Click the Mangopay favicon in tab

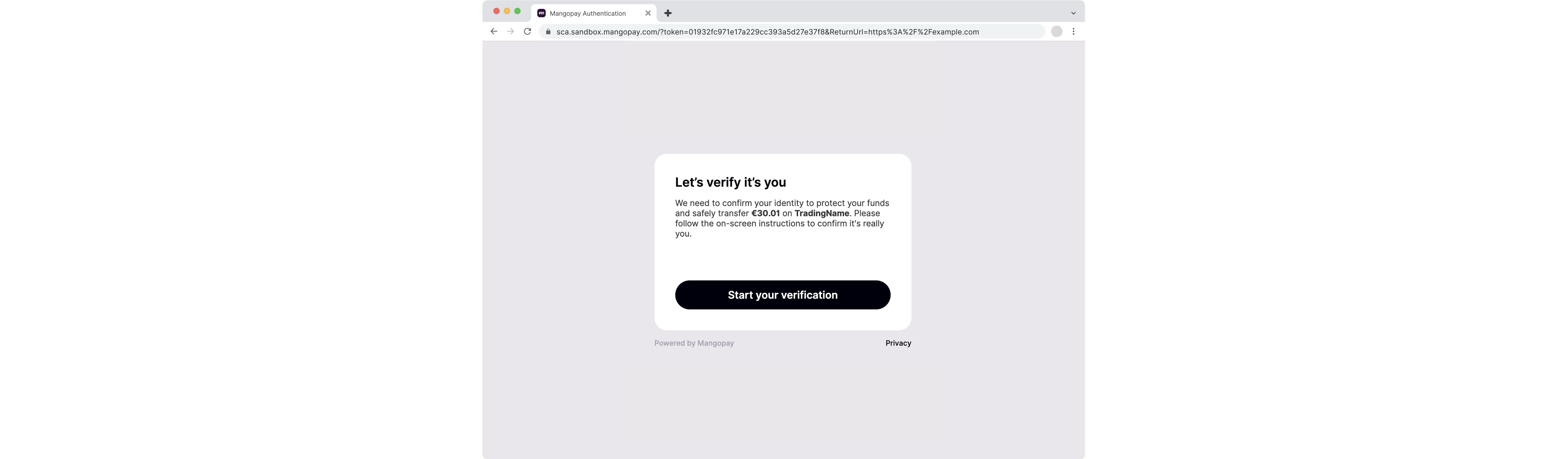[x=541, y=13]
